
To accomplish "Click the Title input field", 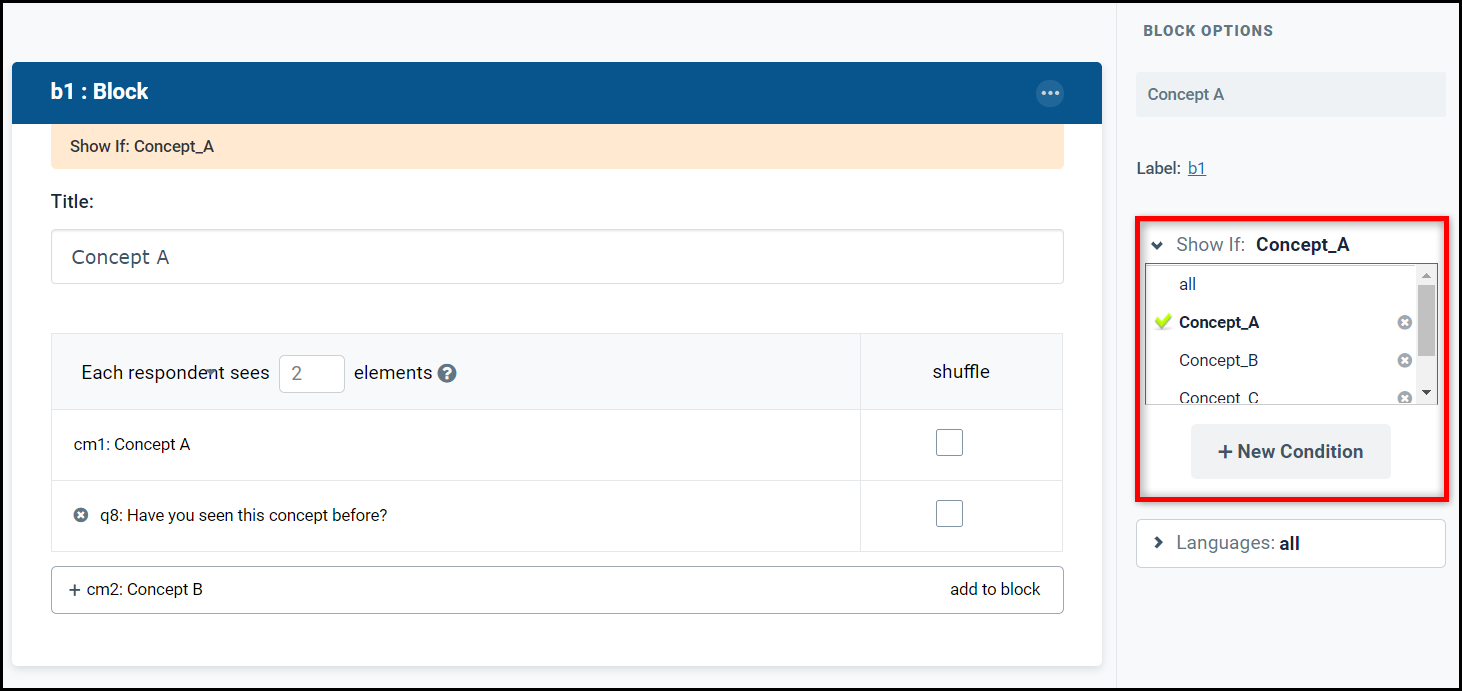I will (x=557, y=257).
